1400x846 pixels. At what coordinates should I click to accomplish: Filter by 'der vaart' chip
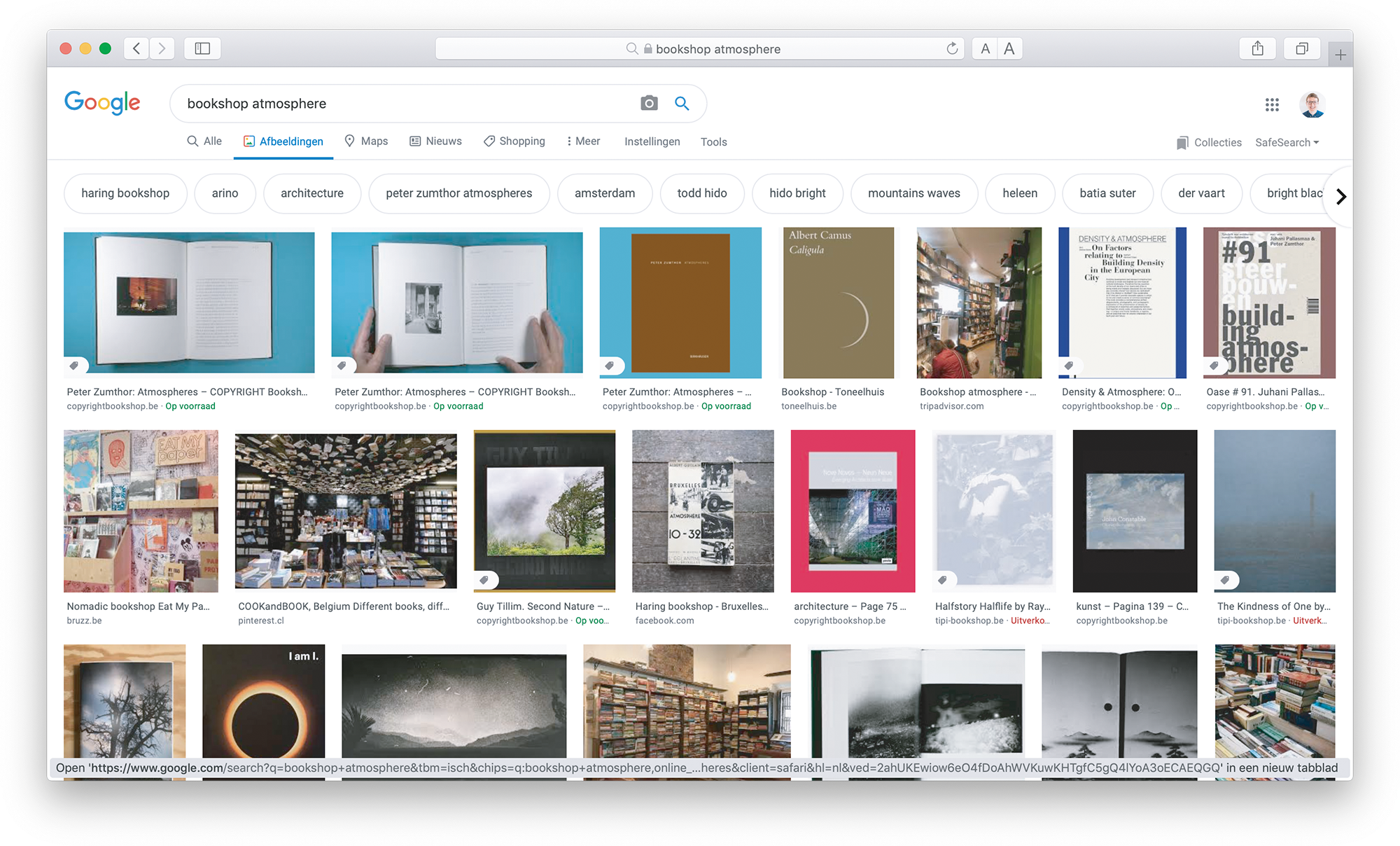coord(1201,193)
